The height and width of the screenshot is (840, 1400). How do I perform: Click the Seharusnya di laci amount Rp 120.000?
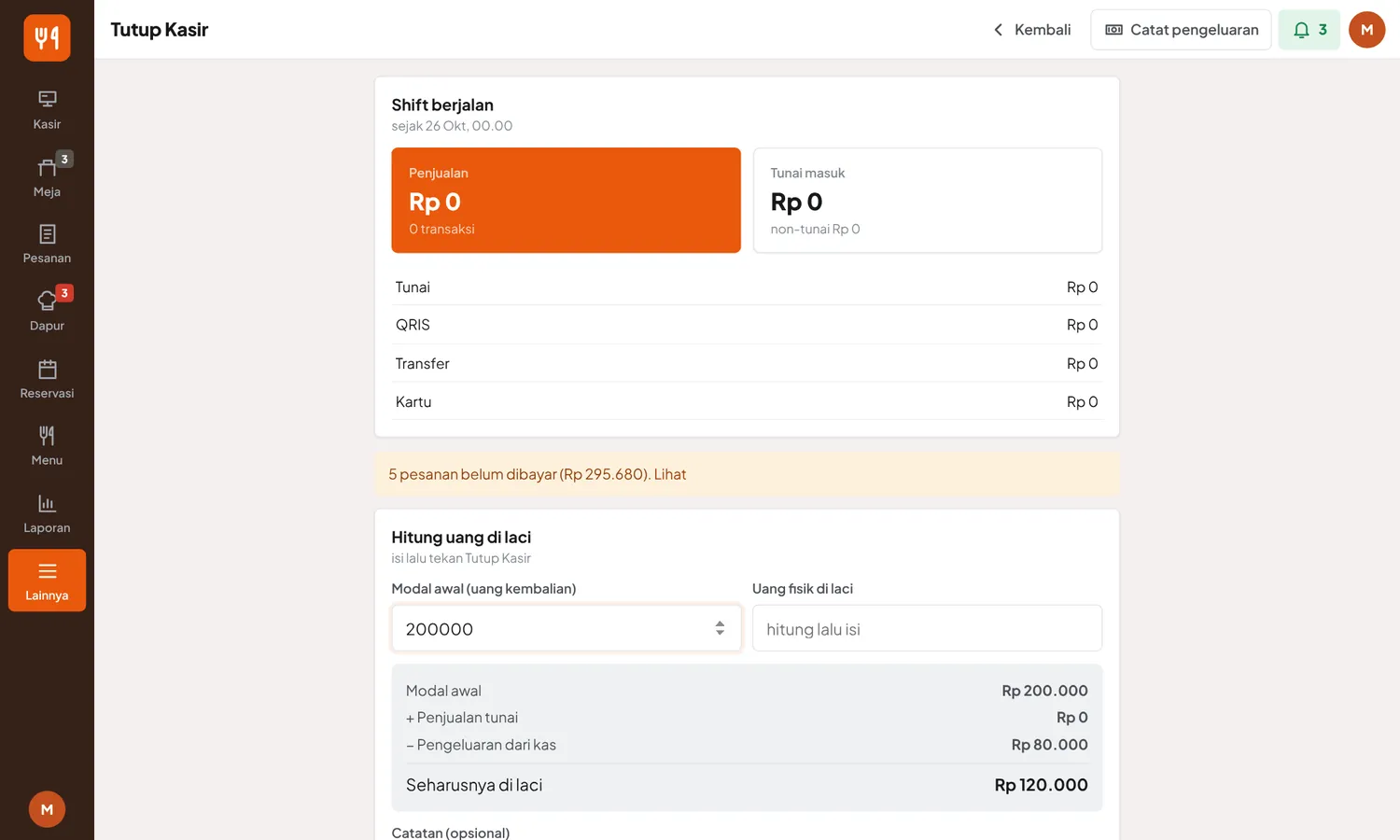1041,785
